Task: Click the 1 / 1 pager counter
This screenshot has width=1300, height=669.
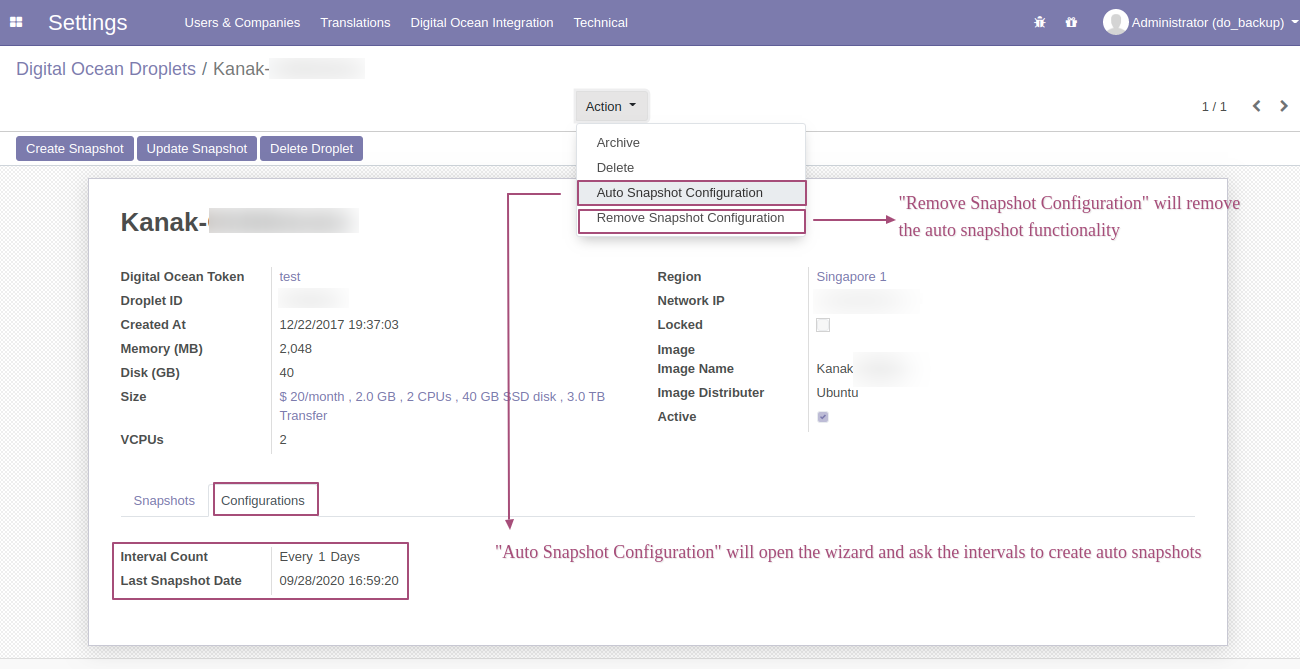Action: [1214, 106]
